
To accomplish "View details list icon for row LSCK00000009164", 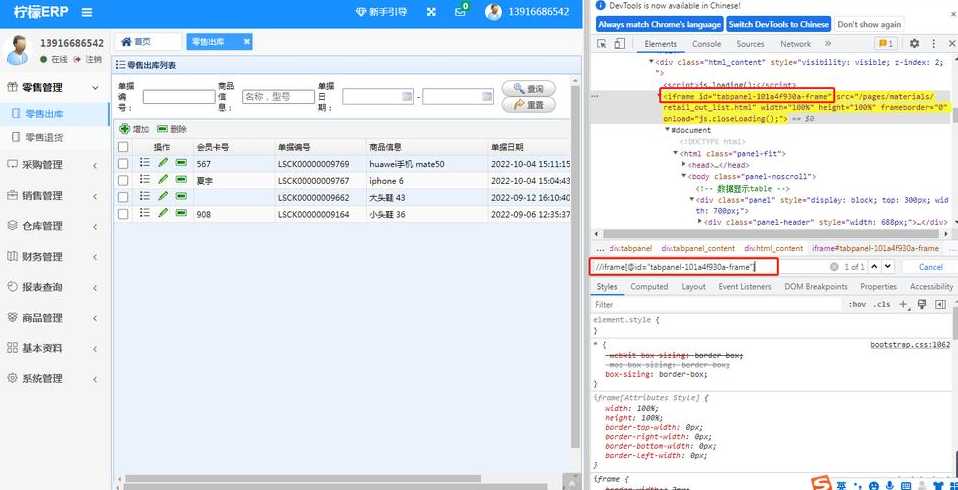I will (x=144, y=213).
